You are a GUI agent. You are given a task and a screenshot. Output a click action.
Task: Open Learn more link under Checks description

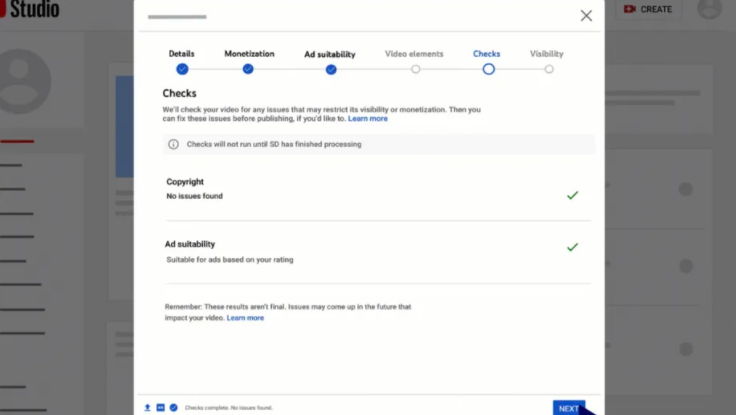(x=367, y=119)
